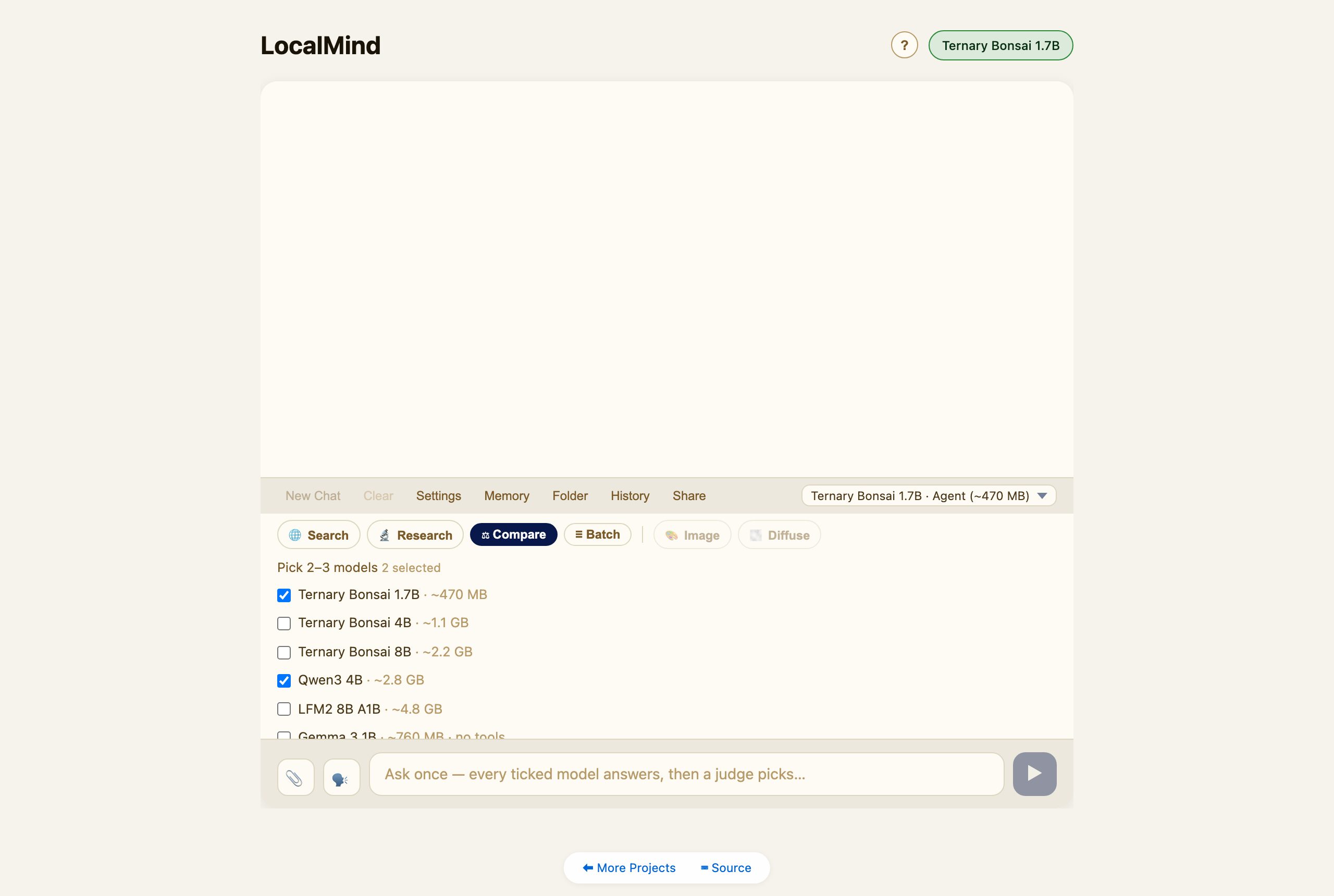1334x896 pixels.
Task: Open Settings
Action: click(438, 495)
